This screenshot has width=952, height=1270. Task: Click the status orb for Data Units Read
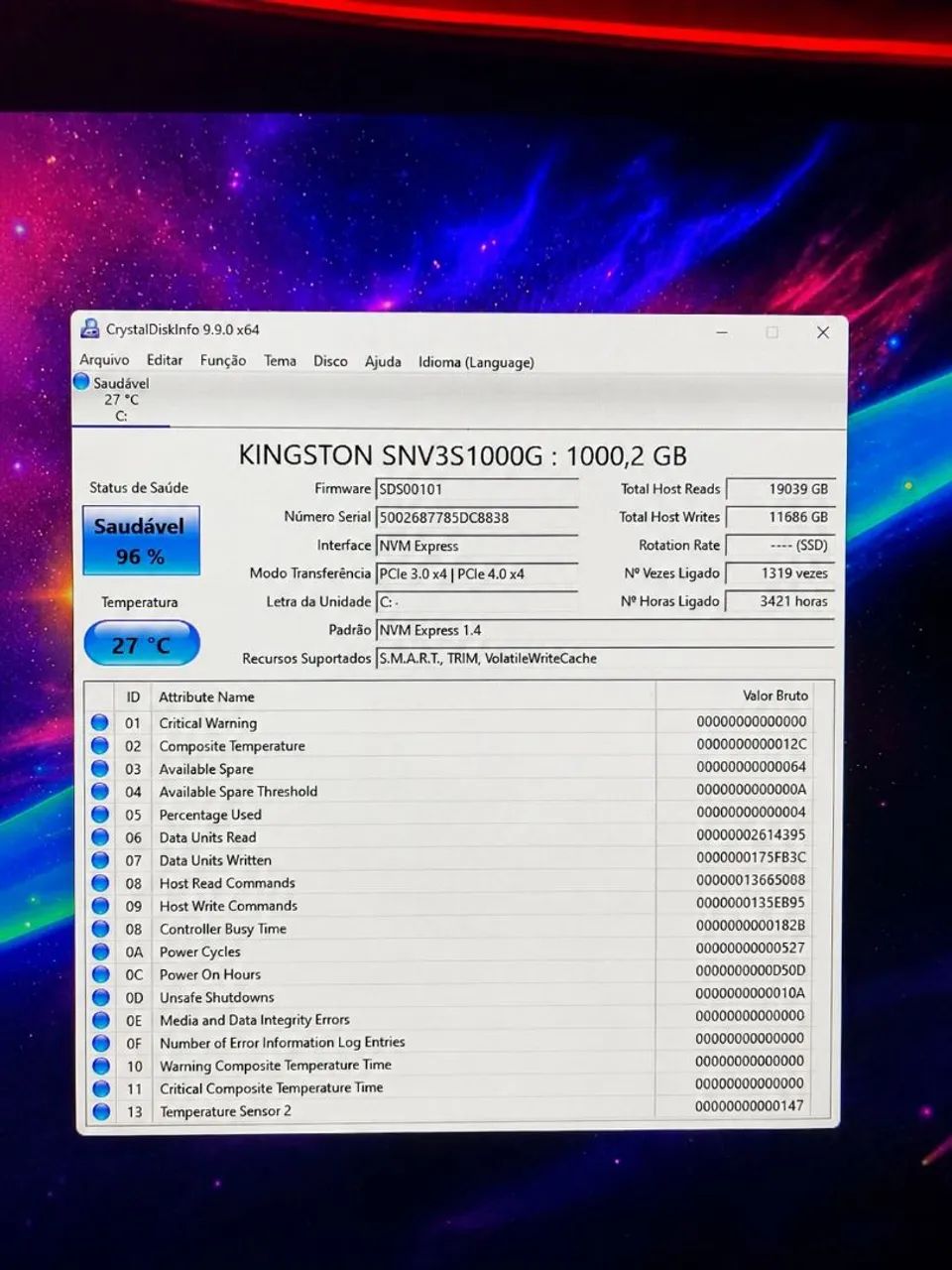(x=100, y=836)
